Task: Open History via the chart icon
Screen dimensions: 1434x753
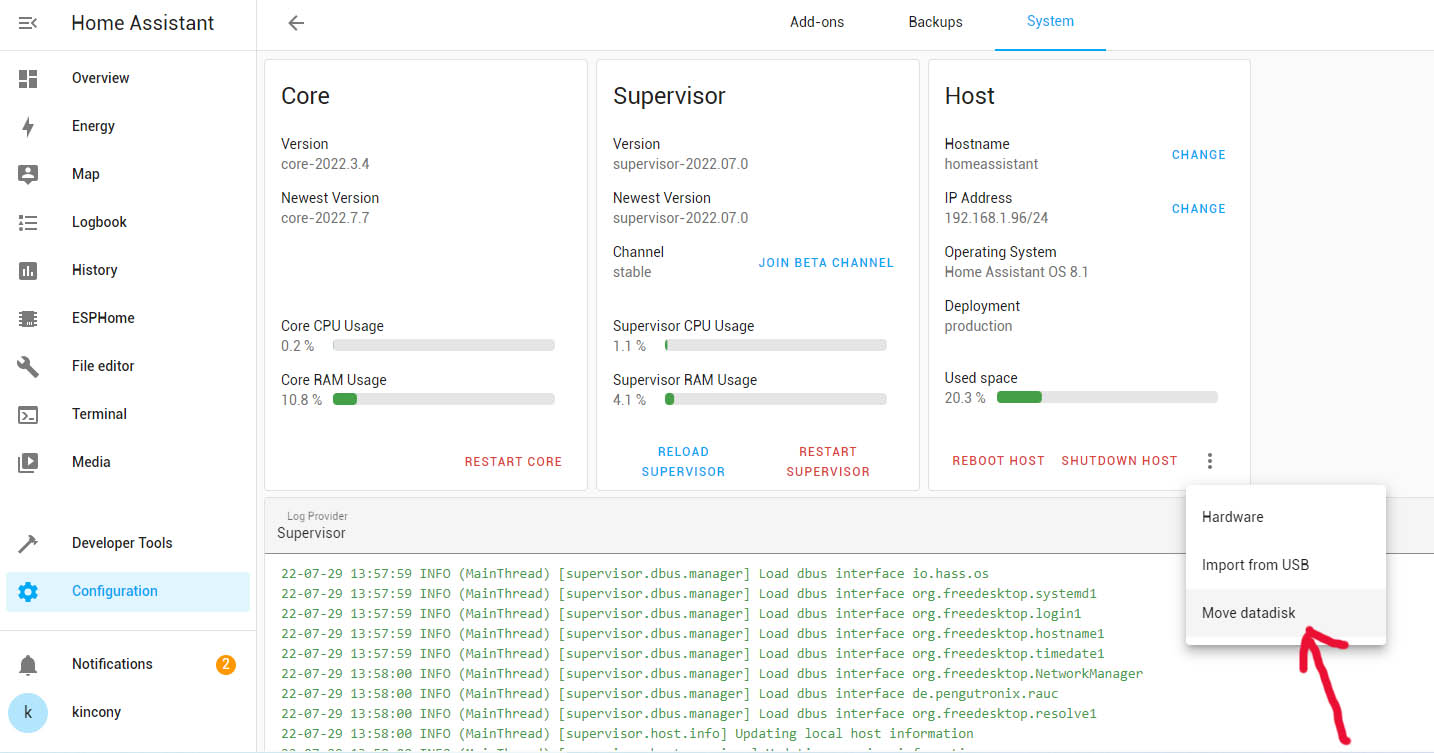Action: tap(28, 270)
